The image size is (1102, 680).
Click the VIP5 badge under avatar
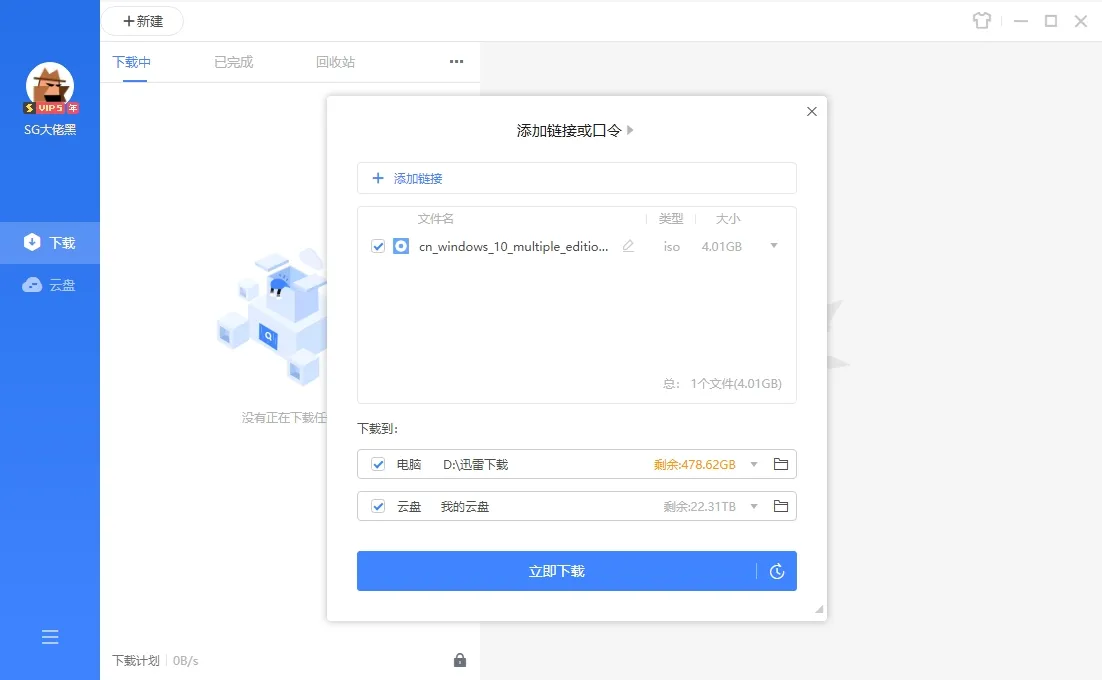pyautogui.click(x=51, y=108)
